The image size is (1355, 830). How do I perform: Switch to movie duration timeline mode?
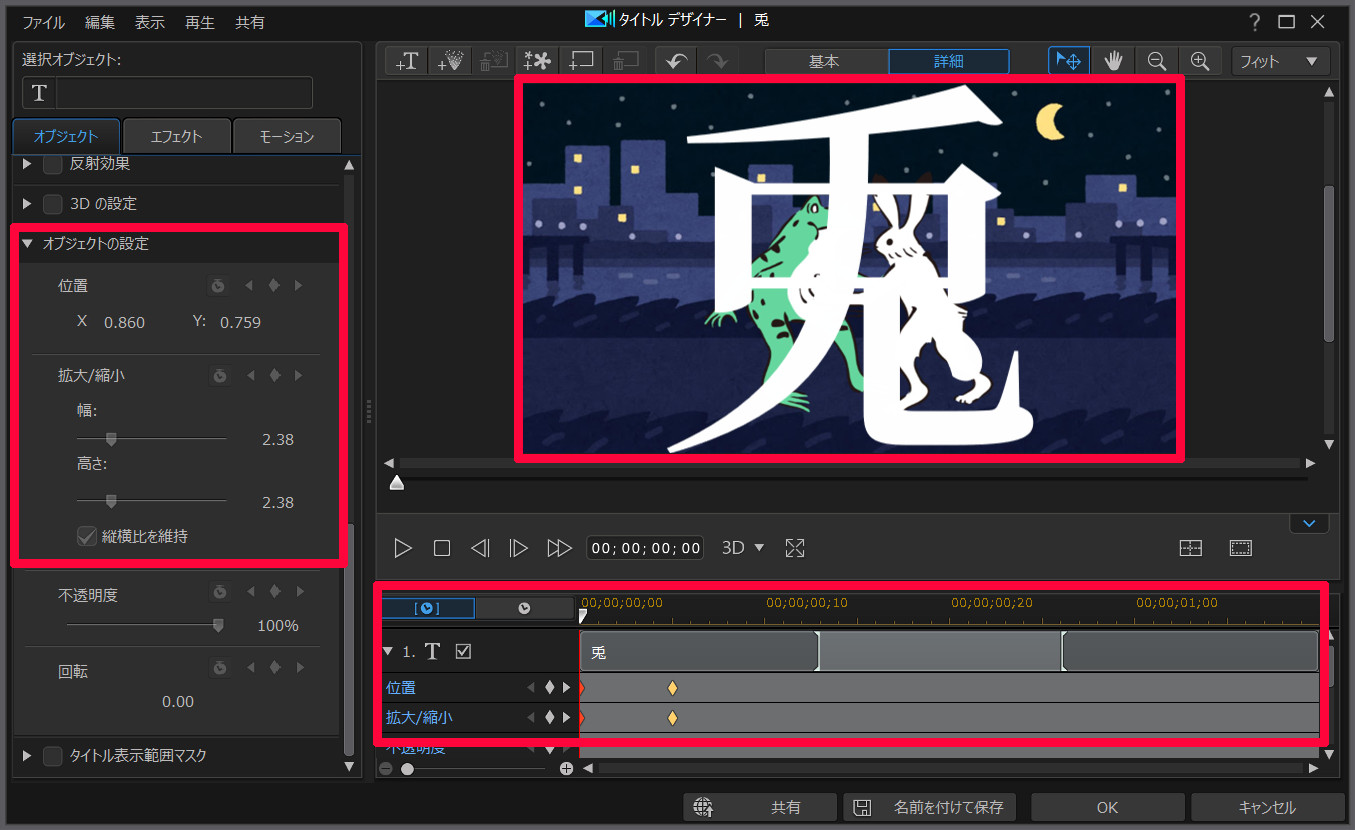[524, 608]
